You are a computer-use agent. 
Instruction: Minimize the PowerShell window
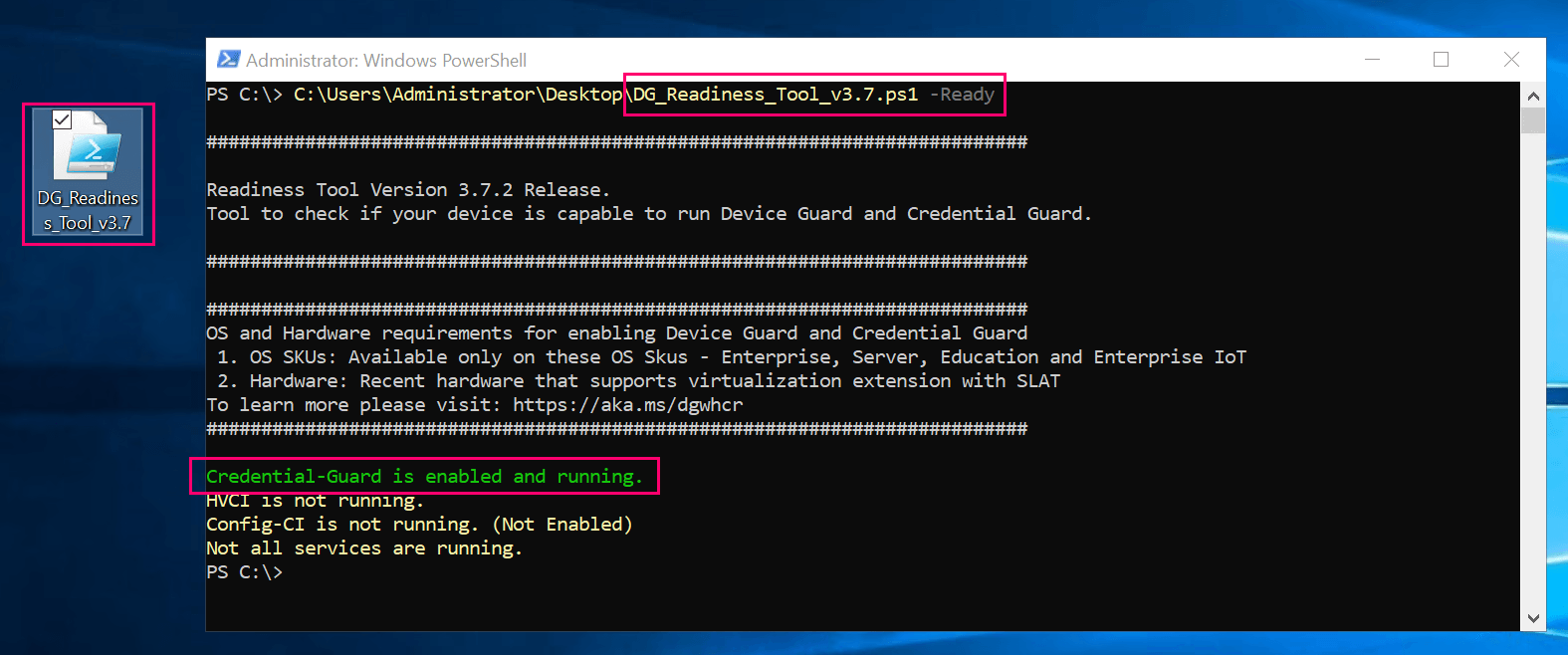point(1372,60)
